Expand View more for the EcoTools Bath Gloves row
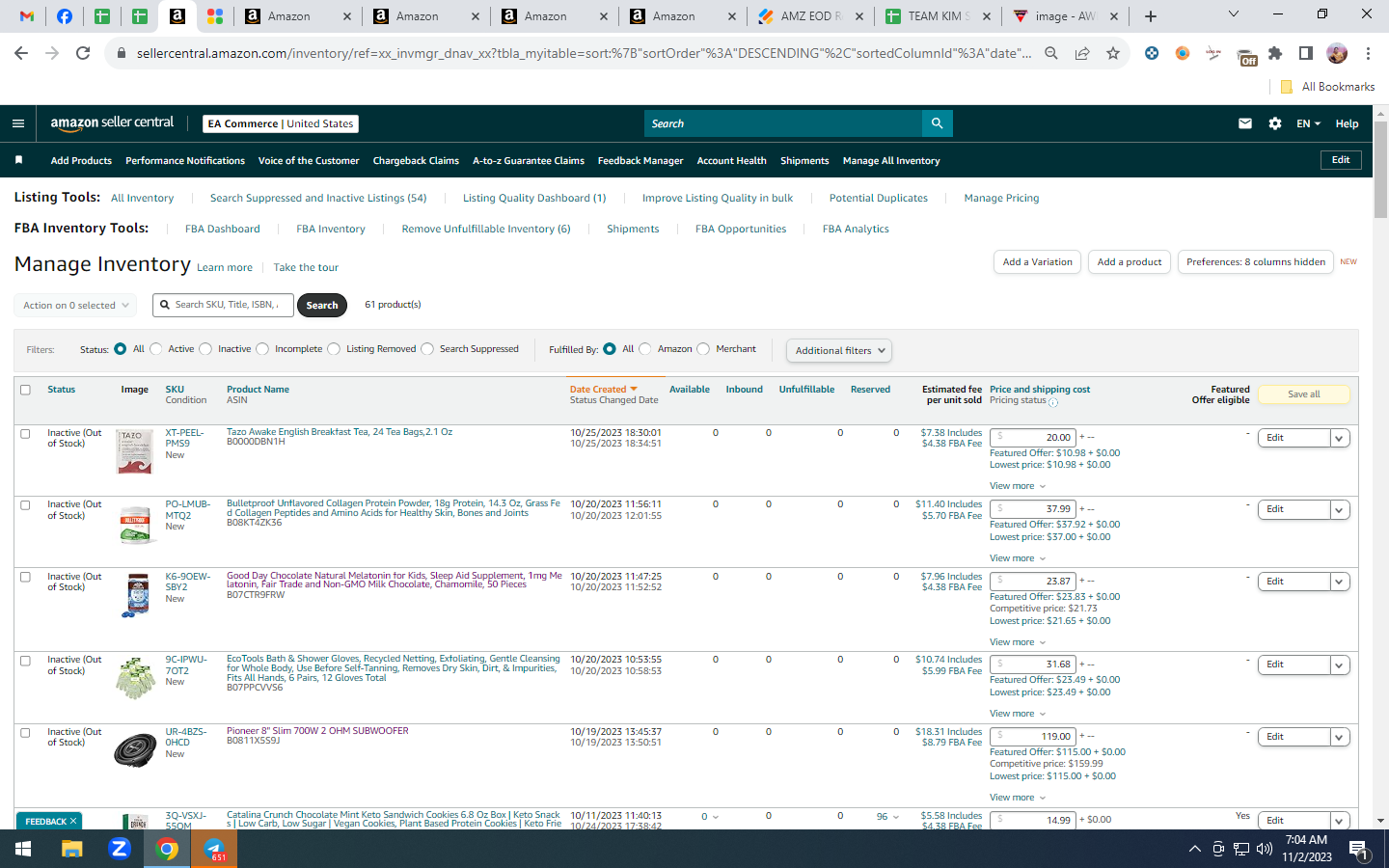The image size is (1389, 868). pos(1017,714)
